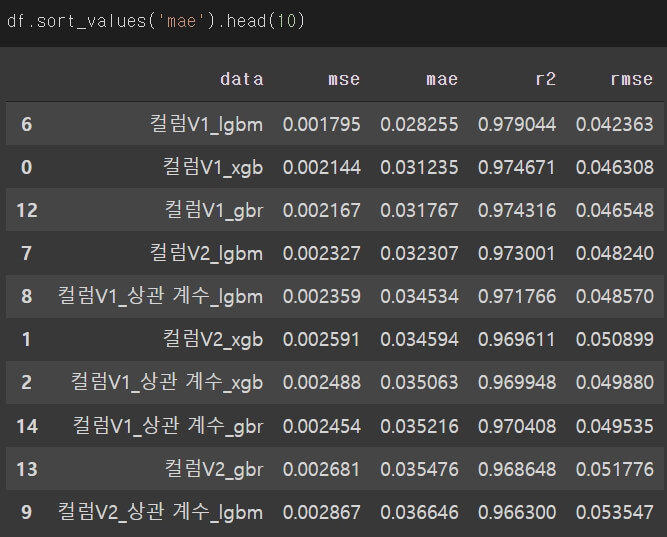Select row index 2

26,382
